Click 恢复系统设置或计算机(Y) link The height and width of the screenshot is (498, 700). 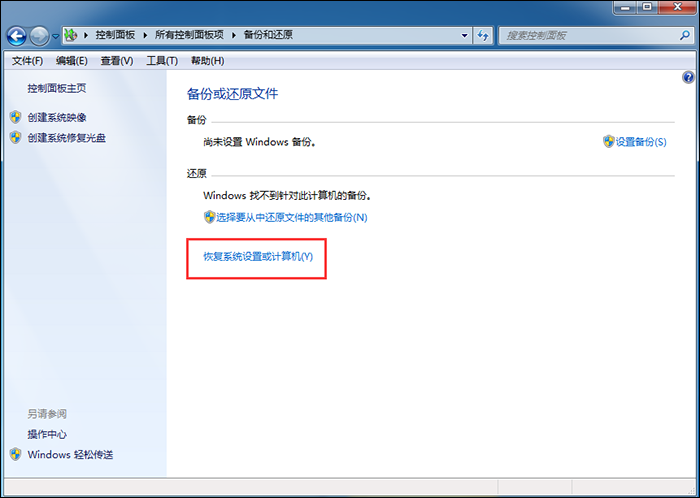pos(258,257)
